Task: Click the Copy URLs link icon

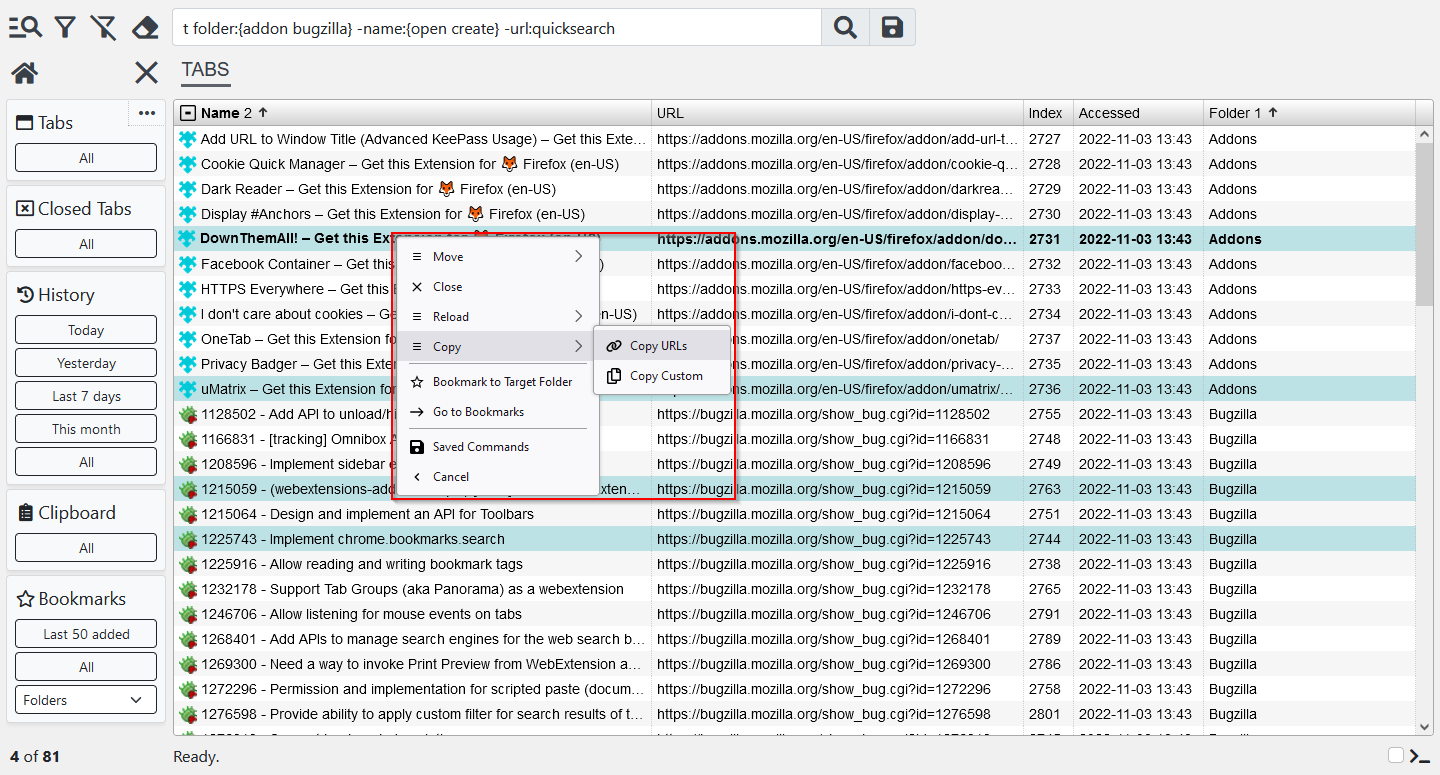Action: coord(614,346)
